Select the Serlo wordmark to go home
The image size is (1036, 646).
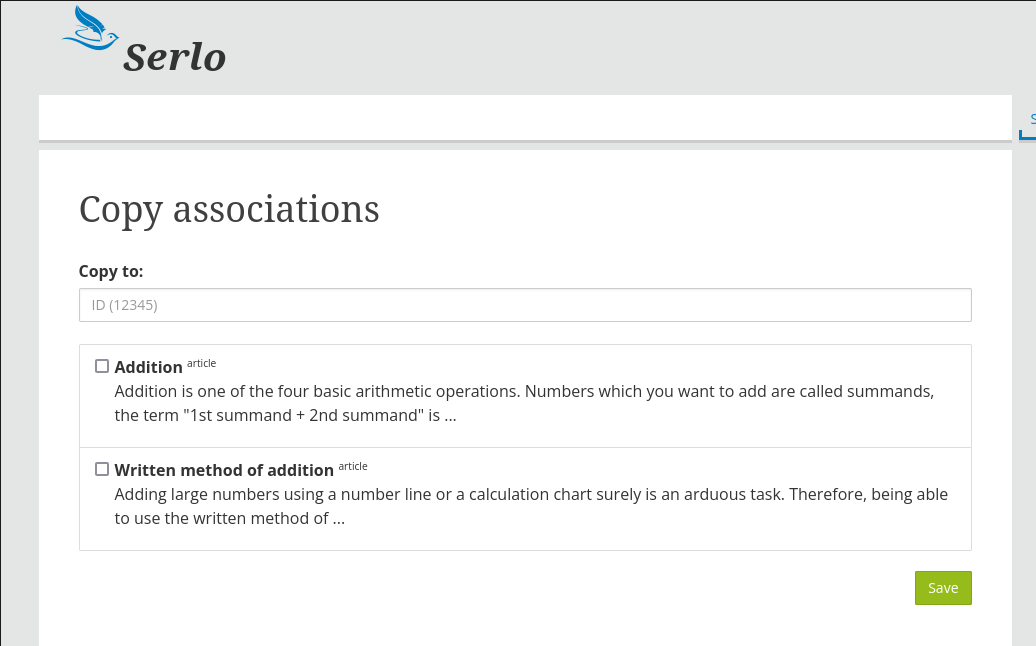[x=172, y=58]
